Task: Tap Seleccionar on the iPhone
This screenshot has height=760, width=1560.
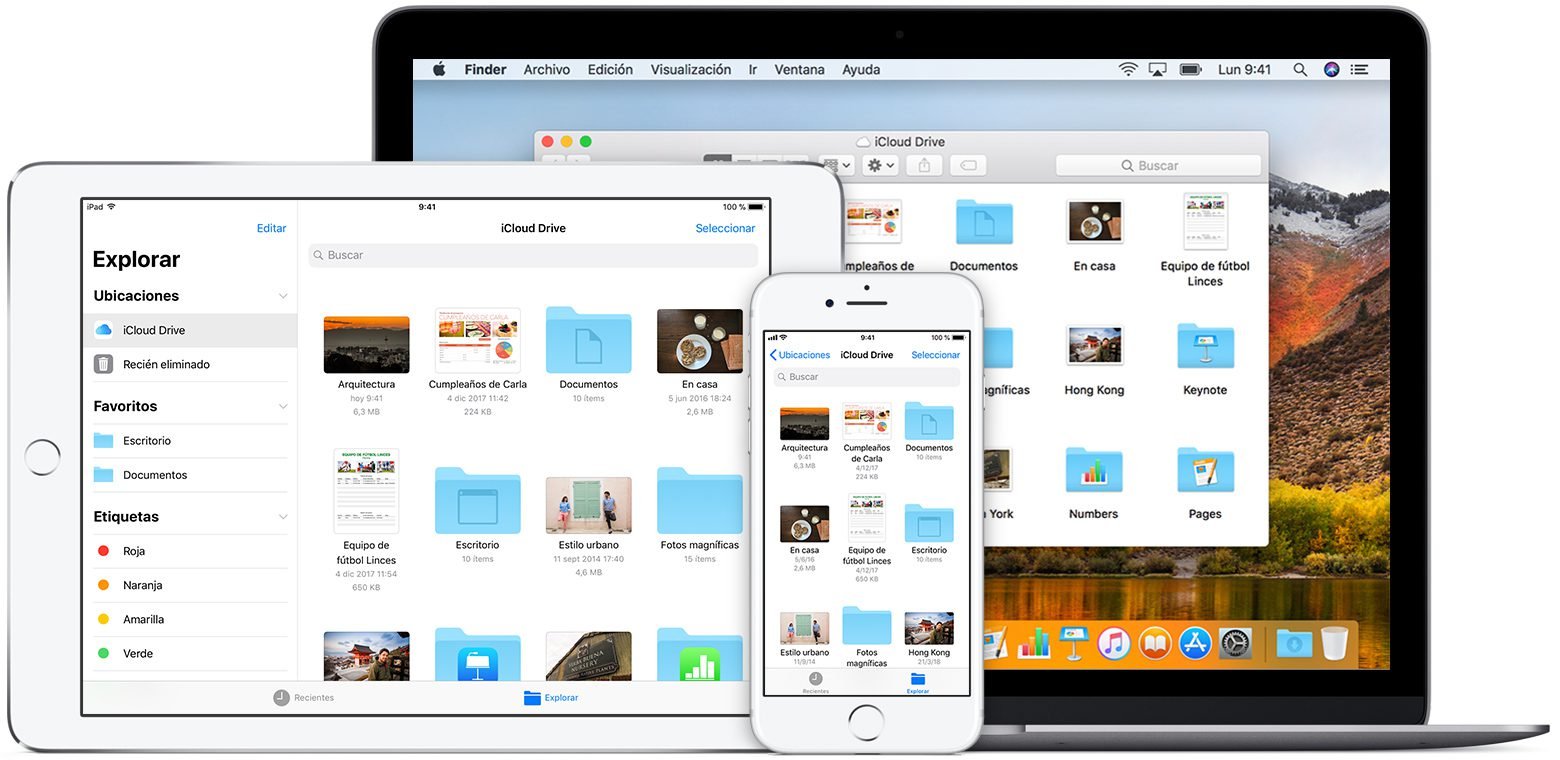Action: tap(936, 355)
